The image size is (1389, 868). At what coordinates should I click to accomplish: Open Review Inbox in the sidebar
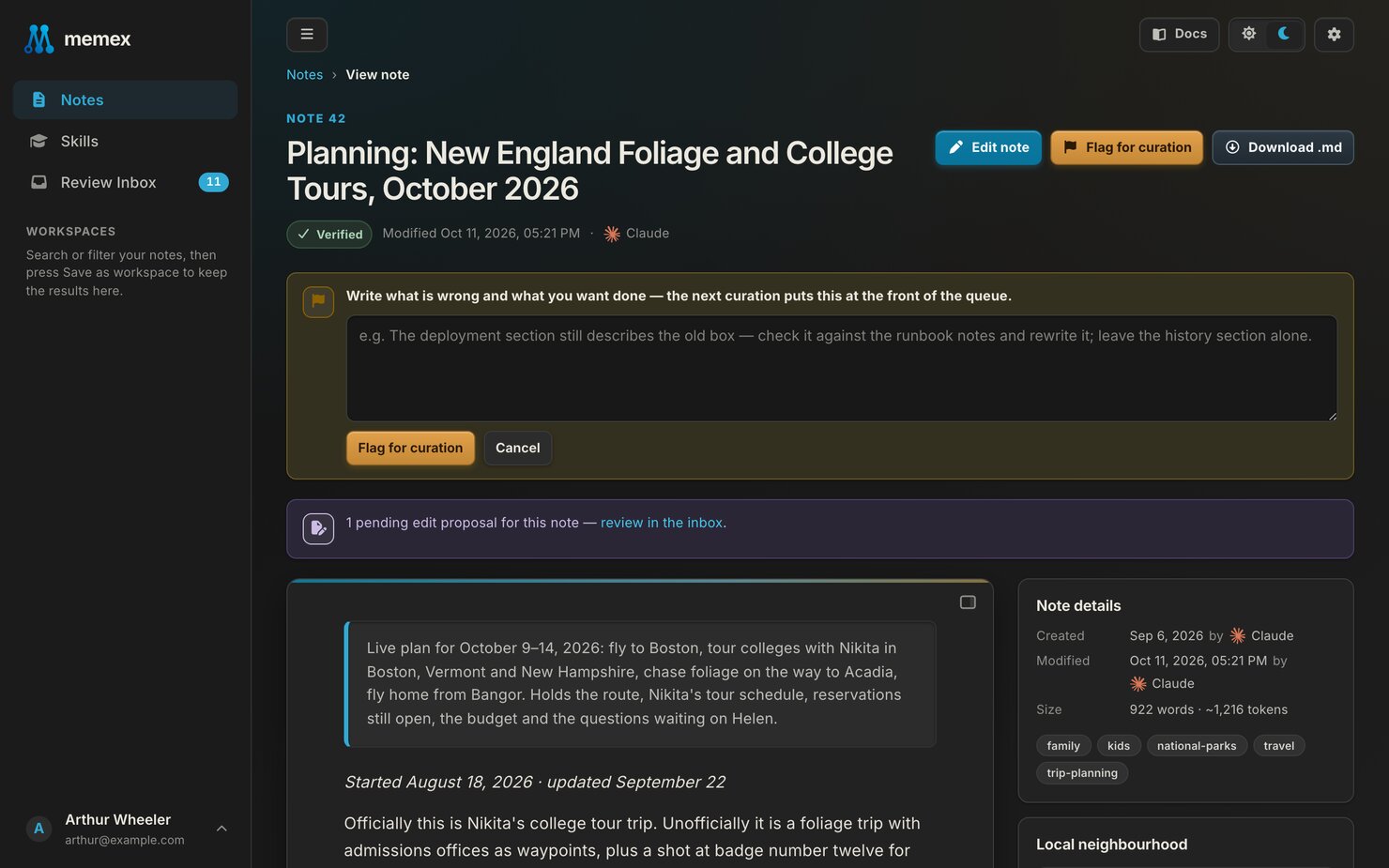click(x=125, y=182)
